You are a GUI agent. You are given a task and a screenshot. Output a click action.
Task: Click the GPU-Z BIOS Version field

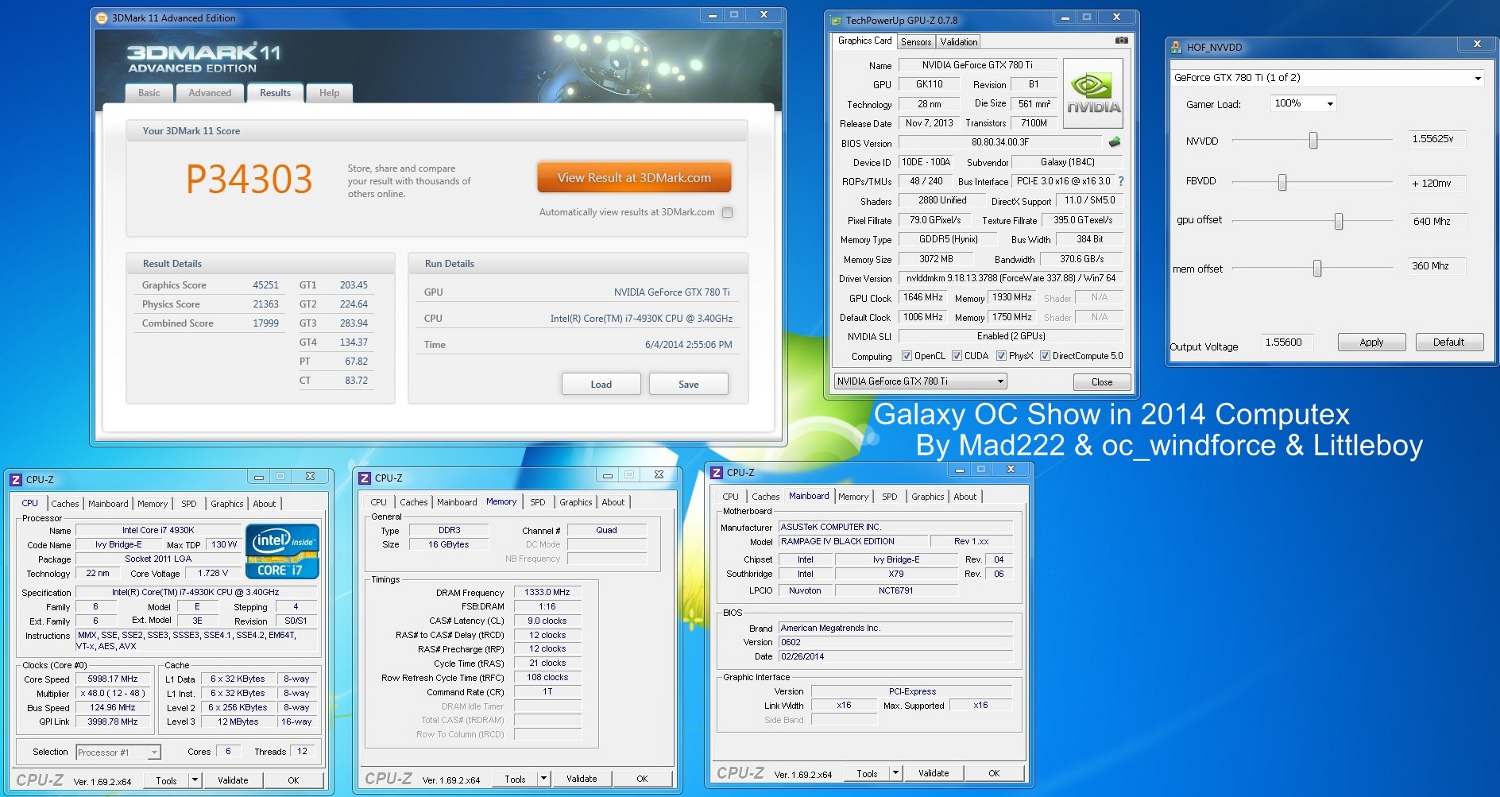[1000, 143]
